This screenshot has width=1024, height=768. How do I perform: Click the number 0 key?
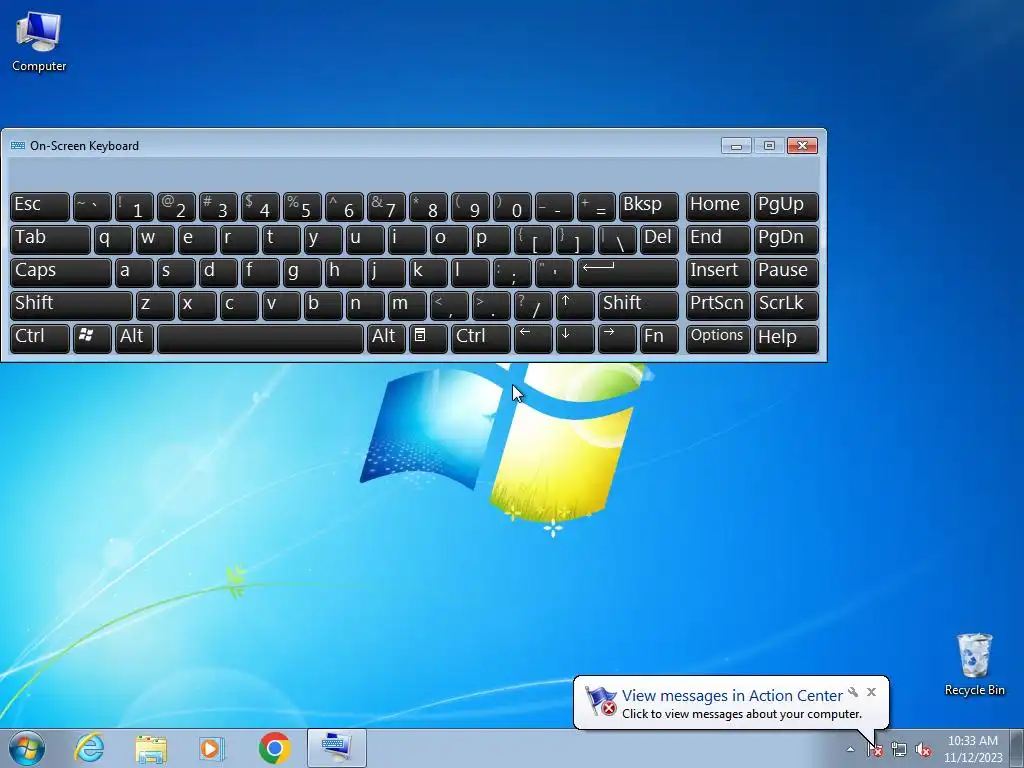(512, 206)
